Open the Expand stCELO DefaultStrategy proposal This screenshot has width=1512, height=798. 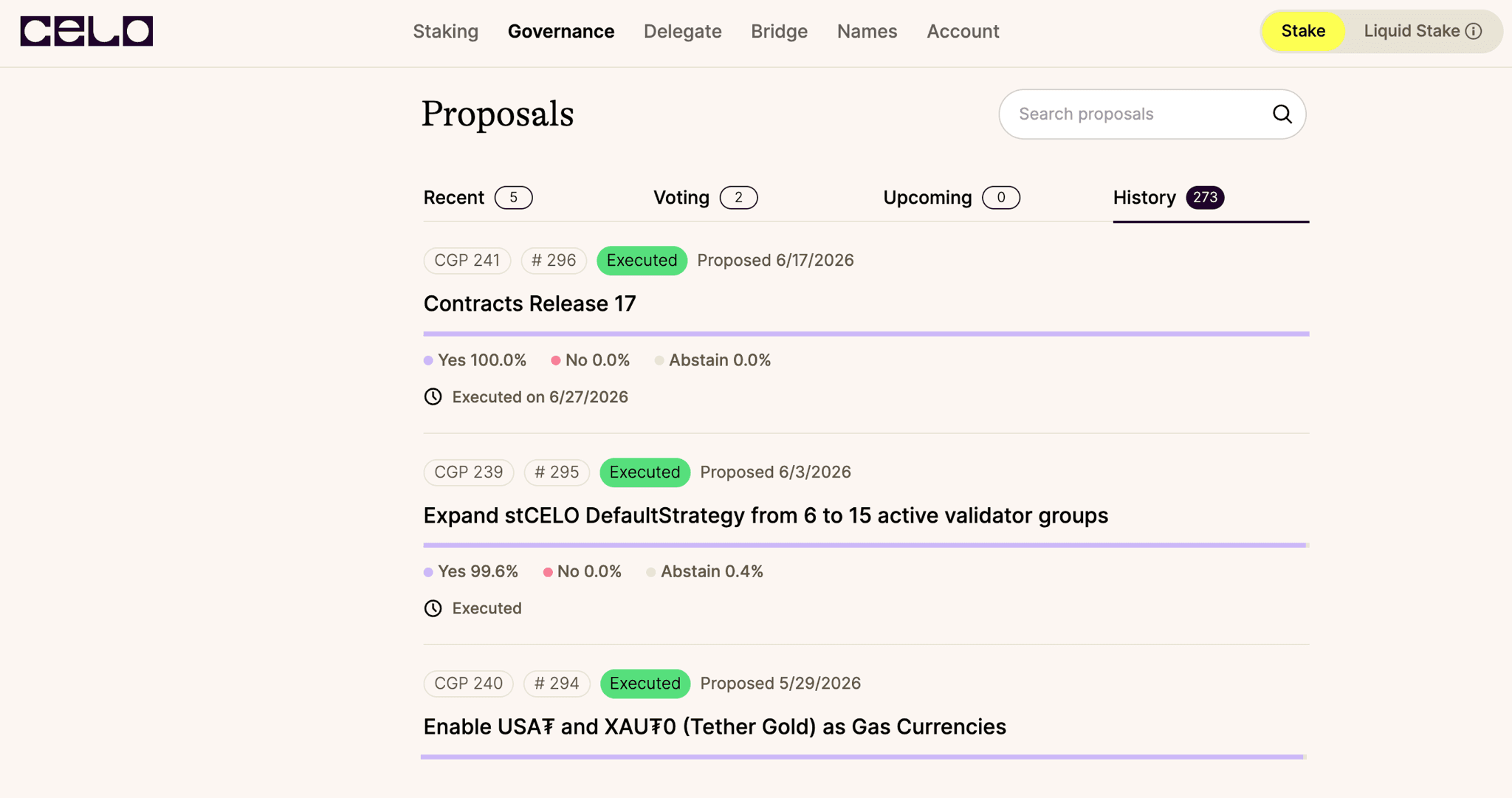point(766,515)
